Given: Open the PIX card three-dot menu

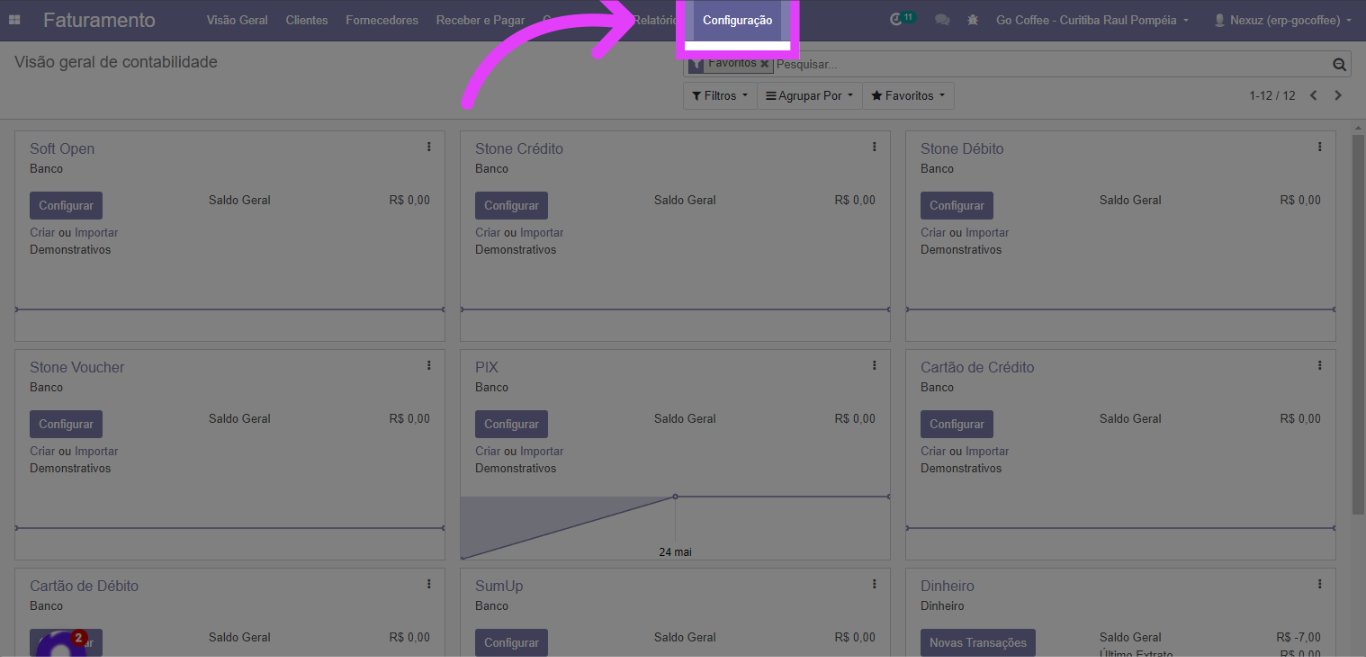Looking at the screenshot, I should [874, 366].
